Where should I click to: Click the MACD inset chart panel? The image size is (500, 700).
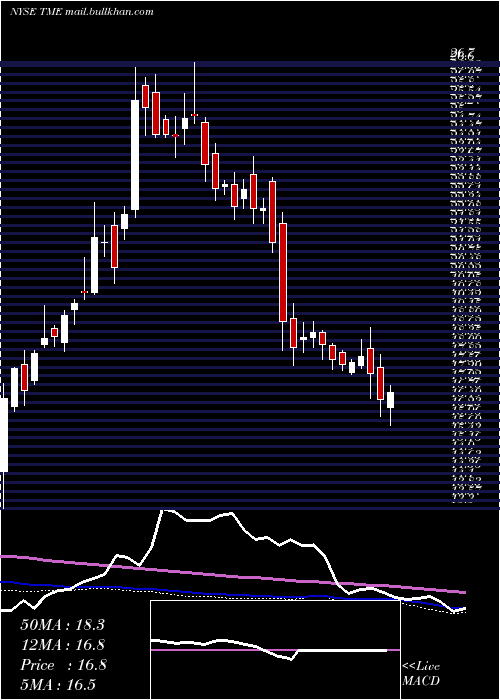[275, 650]
